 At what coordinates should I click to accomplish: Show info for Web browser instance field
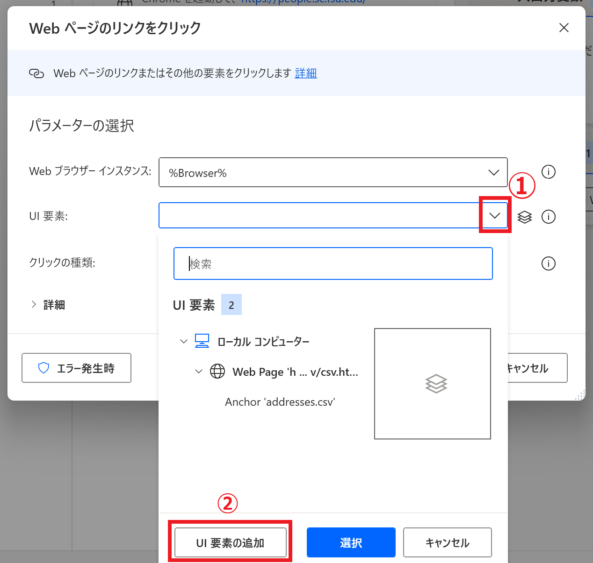pyautogui.click(x=548, y=172)
